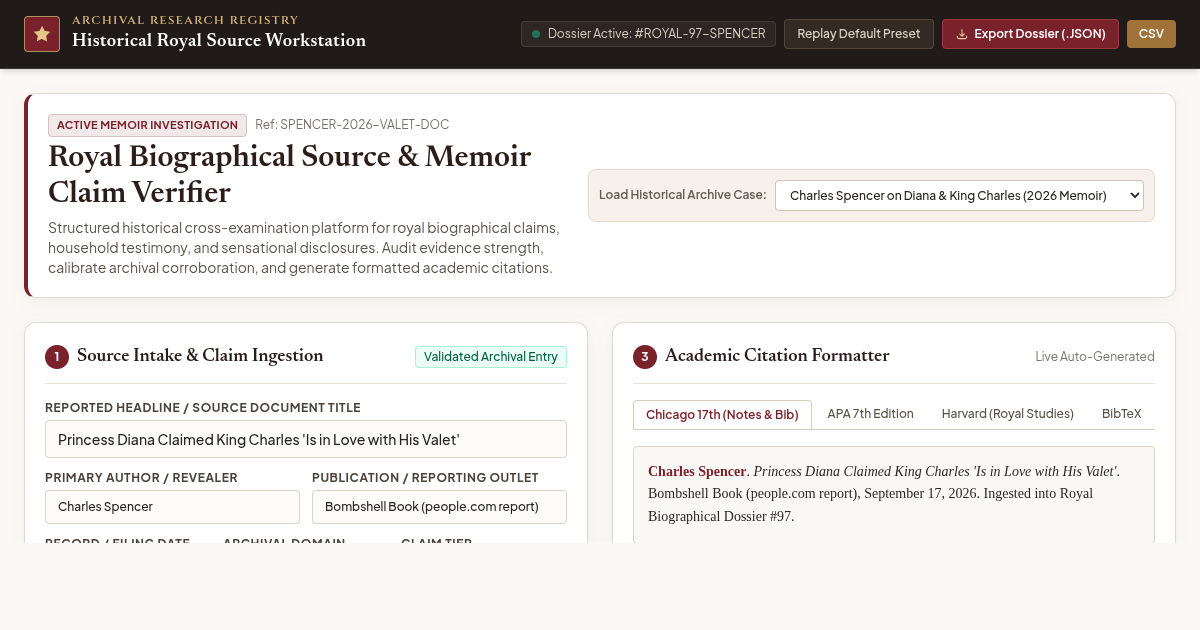The width and height of the screenshot is (1200, 630).
Task: Click Ref: SPENCER-2026-VALET-DOC text
Action: tap(352, 125)
